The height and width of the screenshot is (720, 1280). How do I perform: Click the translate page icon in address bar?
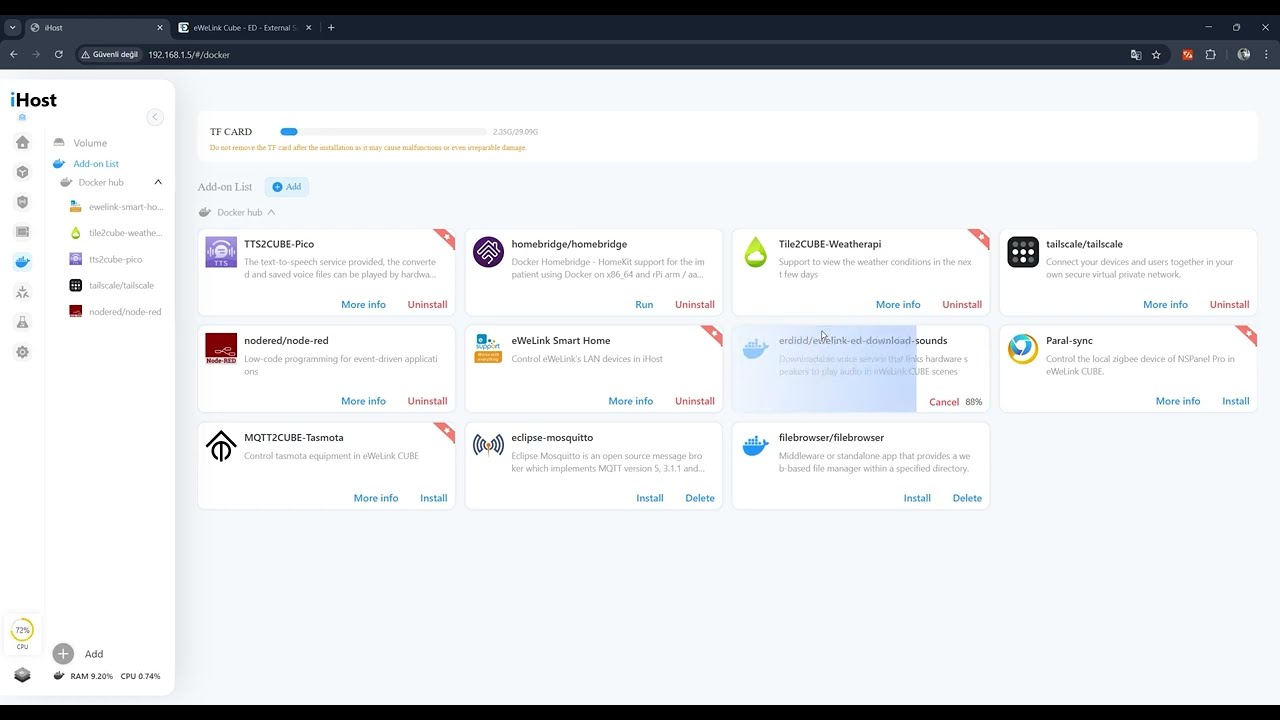[x=1136, y=55]
